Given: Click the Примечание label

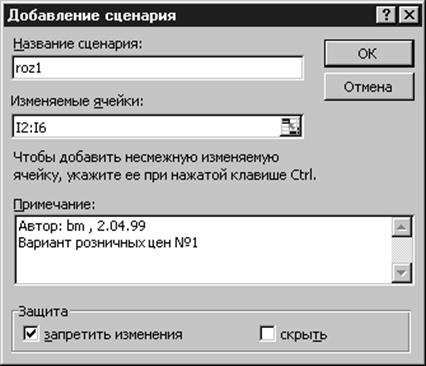Looking at the screenshot, I should pos(54,205).
